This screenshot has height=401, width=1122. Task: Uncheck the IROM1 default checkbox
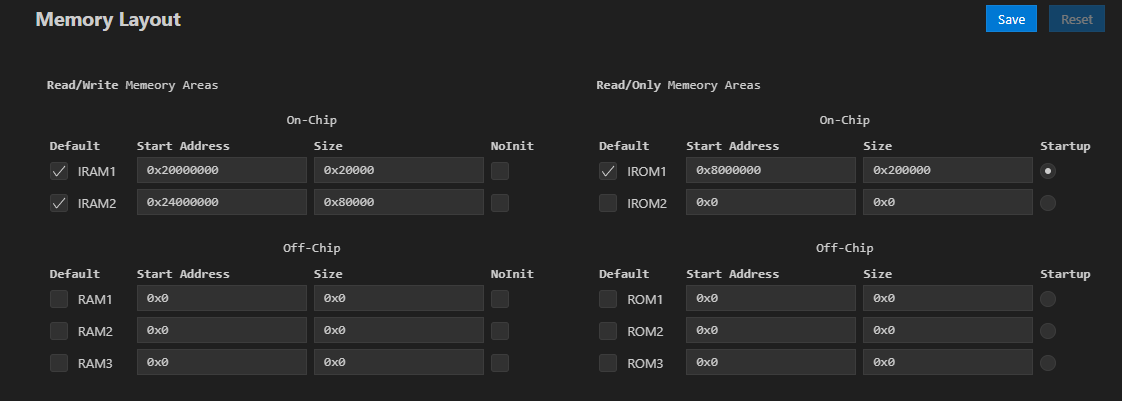608,171
